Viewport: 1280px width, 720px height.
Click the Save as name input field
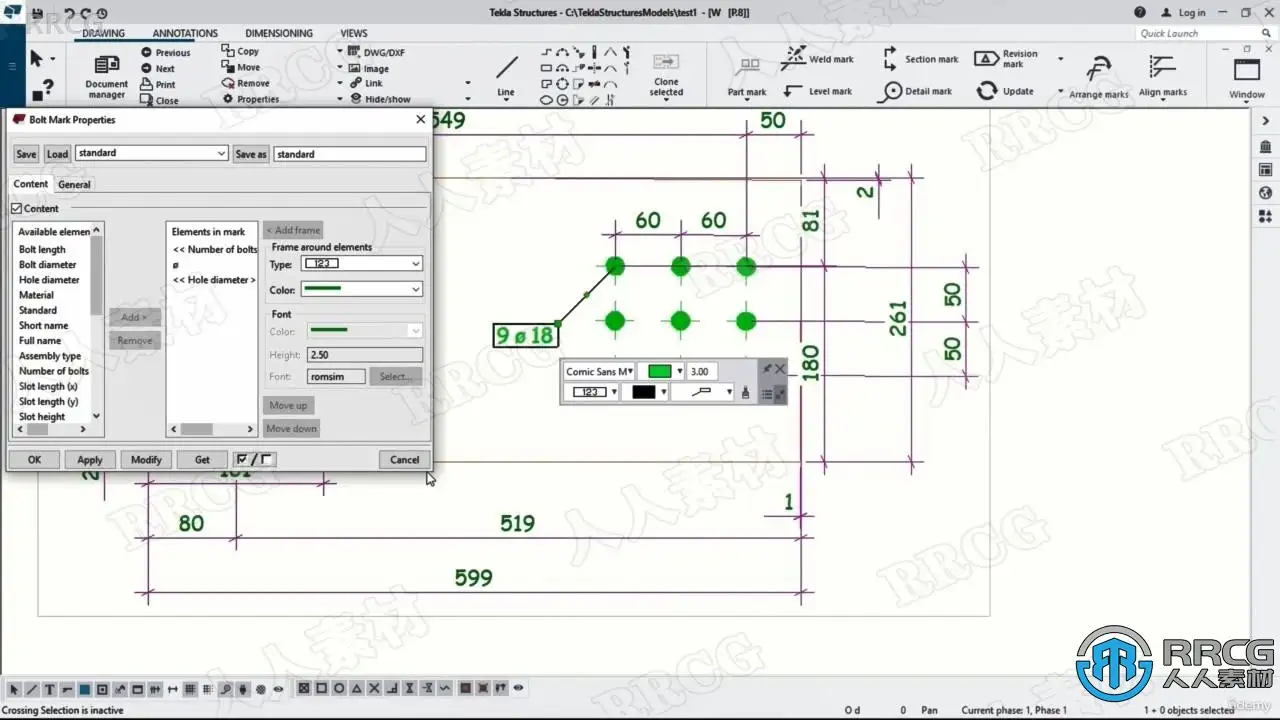(x=350, y=154)
